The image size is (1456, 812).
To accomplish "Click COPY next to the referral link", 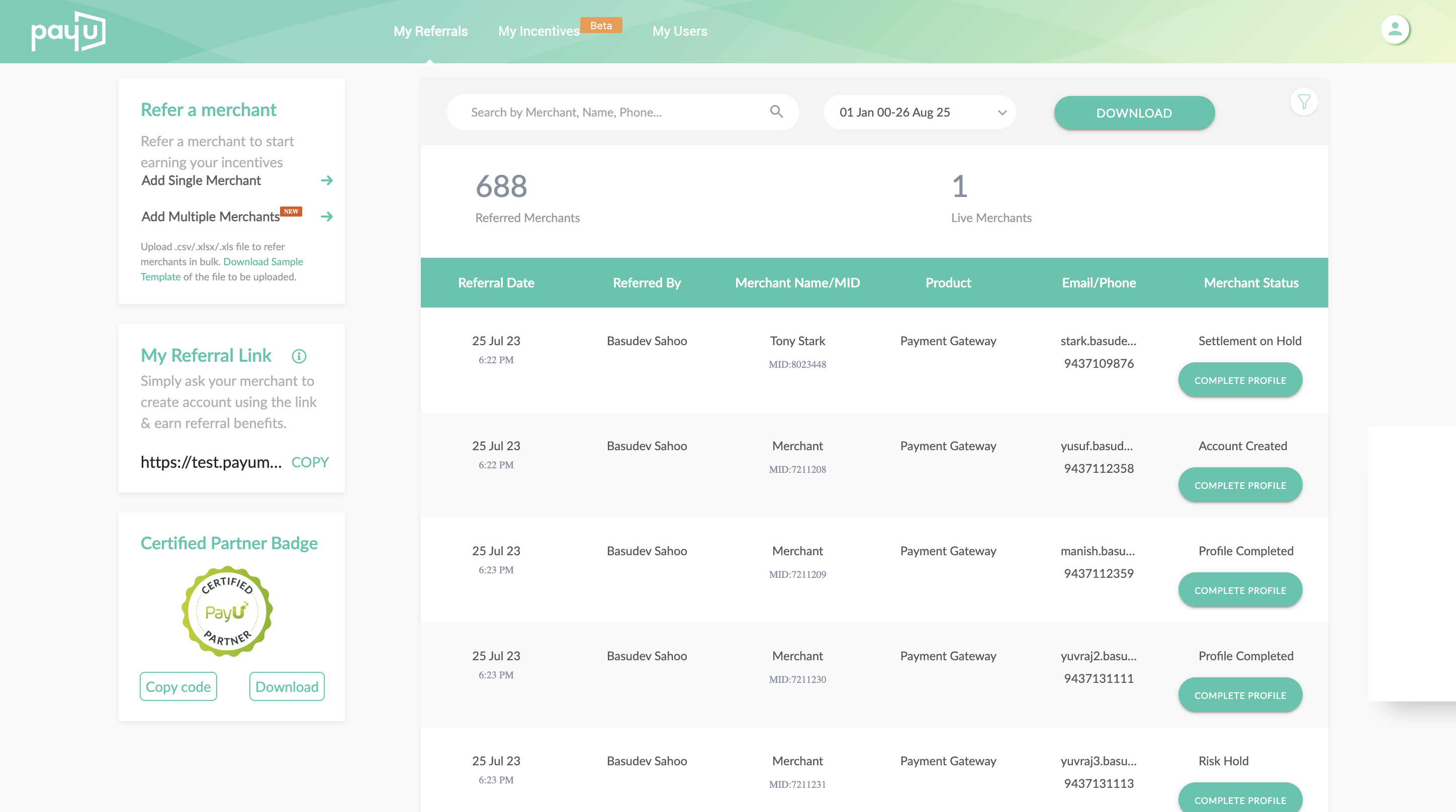I will (310, 462).
